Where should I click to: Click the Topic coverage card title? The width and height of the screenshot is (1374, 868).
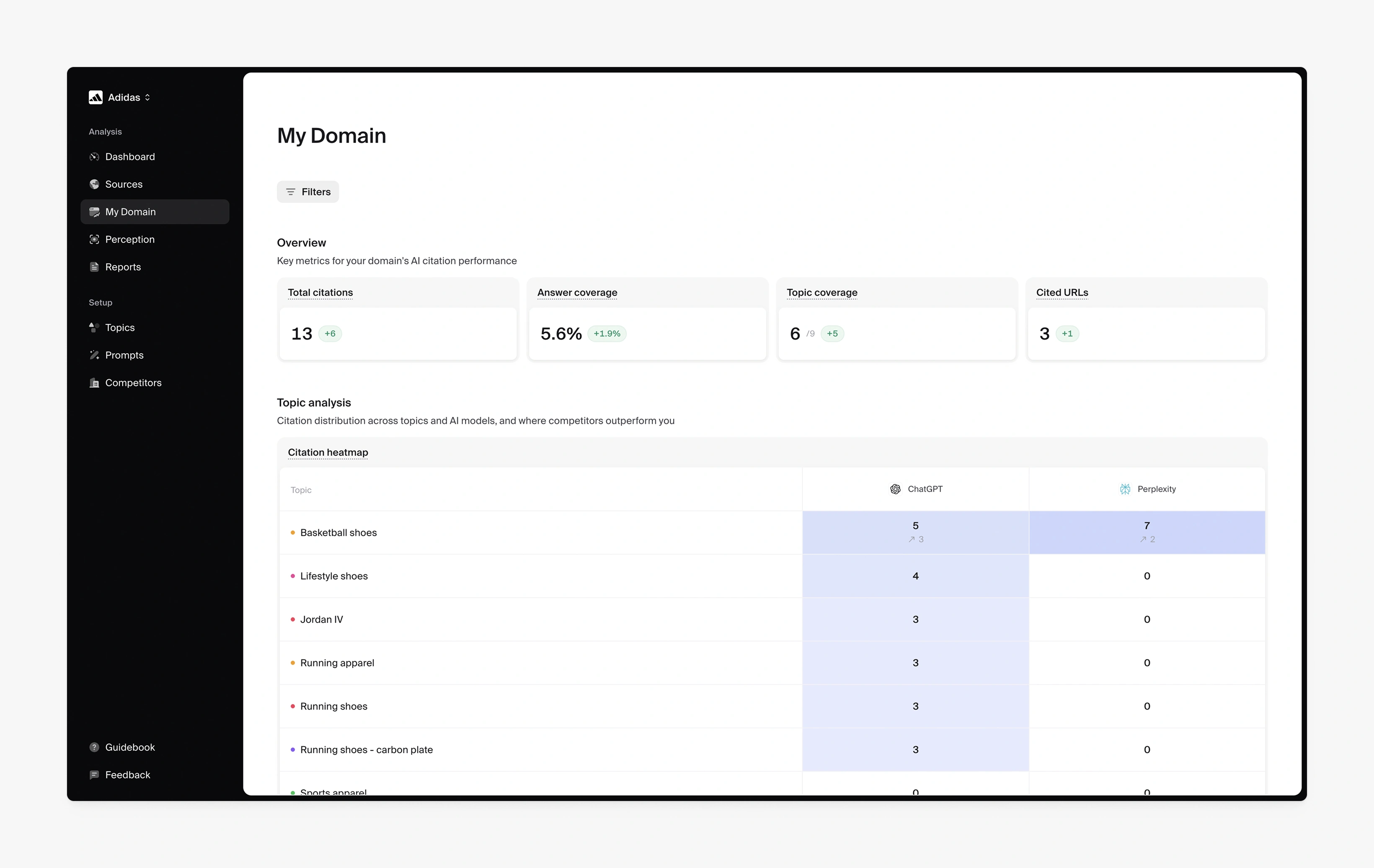click(821, 293)
